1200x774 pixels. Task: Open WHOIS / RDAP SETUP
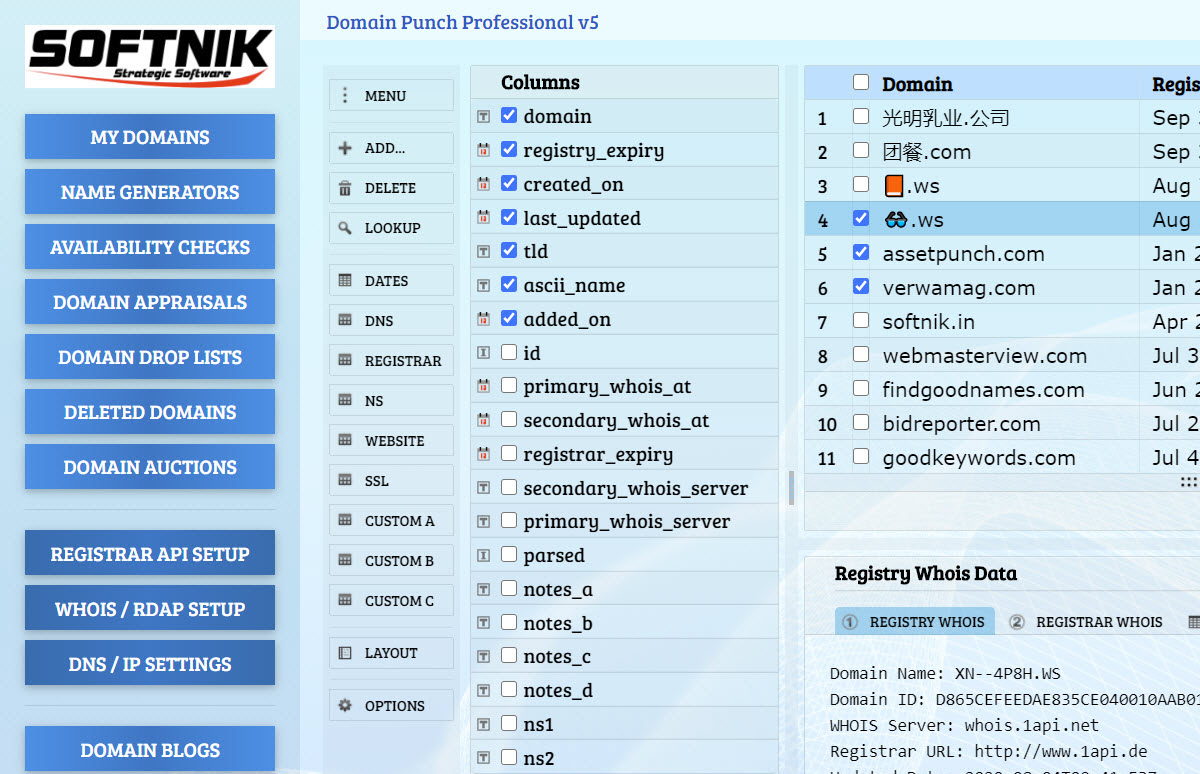coord(150,609)
